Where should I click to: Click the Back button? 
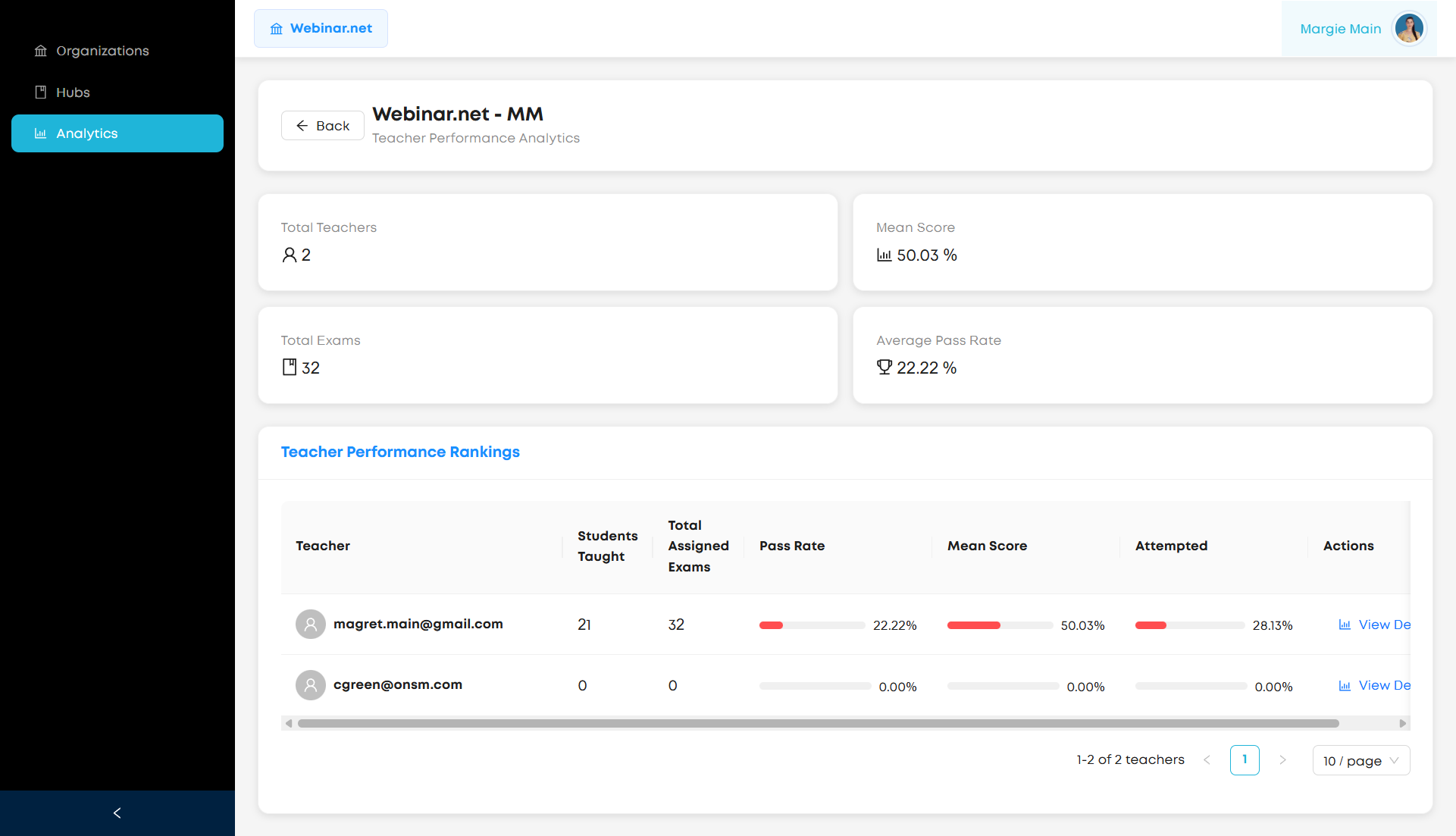tap(323, 126)
